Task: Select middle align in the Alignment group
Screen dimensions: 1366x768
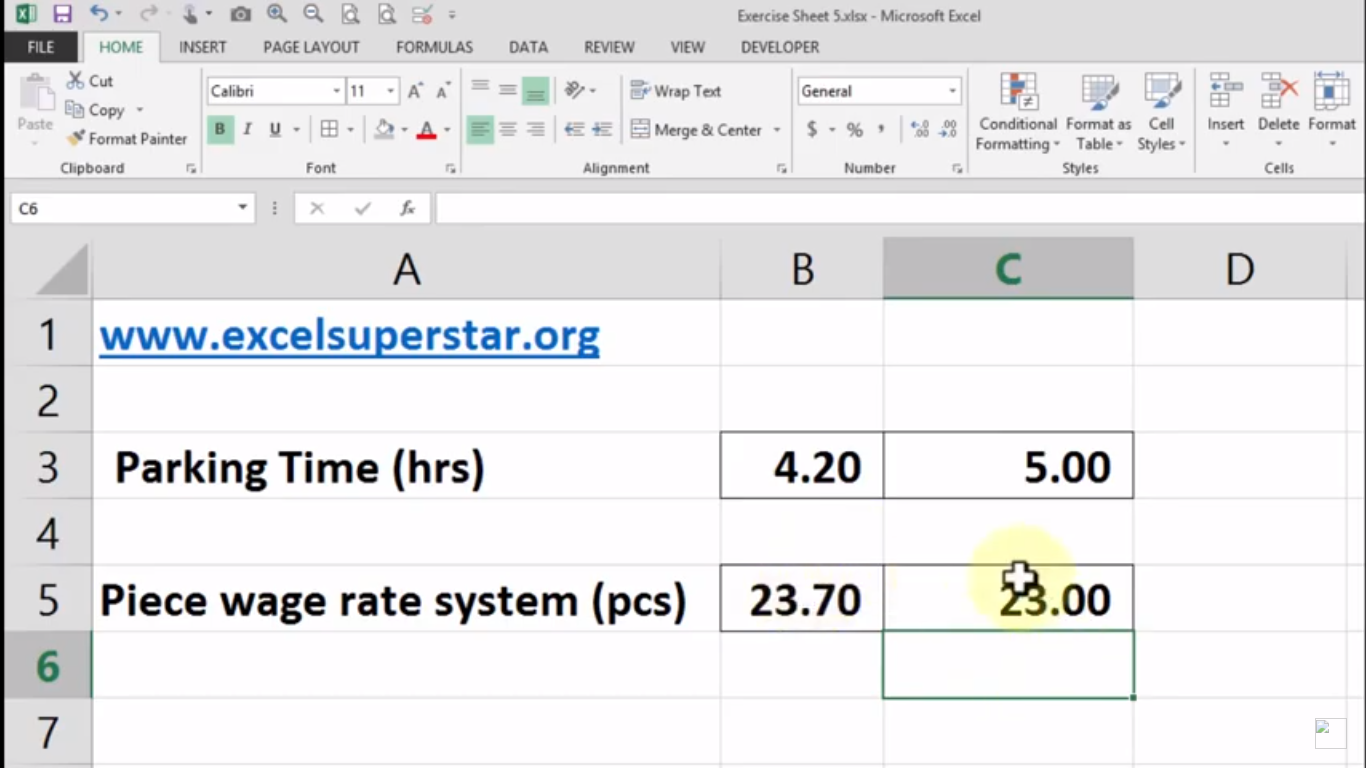Action: (x=508, y=91)
